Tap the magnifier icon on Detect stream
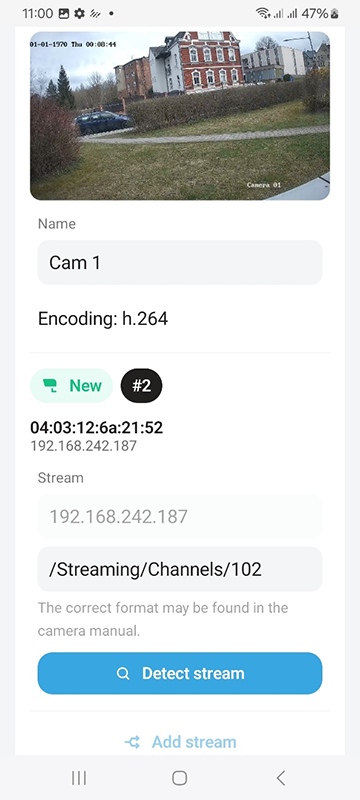This screenshot has width=360, height=800. (x=123, y=673)
